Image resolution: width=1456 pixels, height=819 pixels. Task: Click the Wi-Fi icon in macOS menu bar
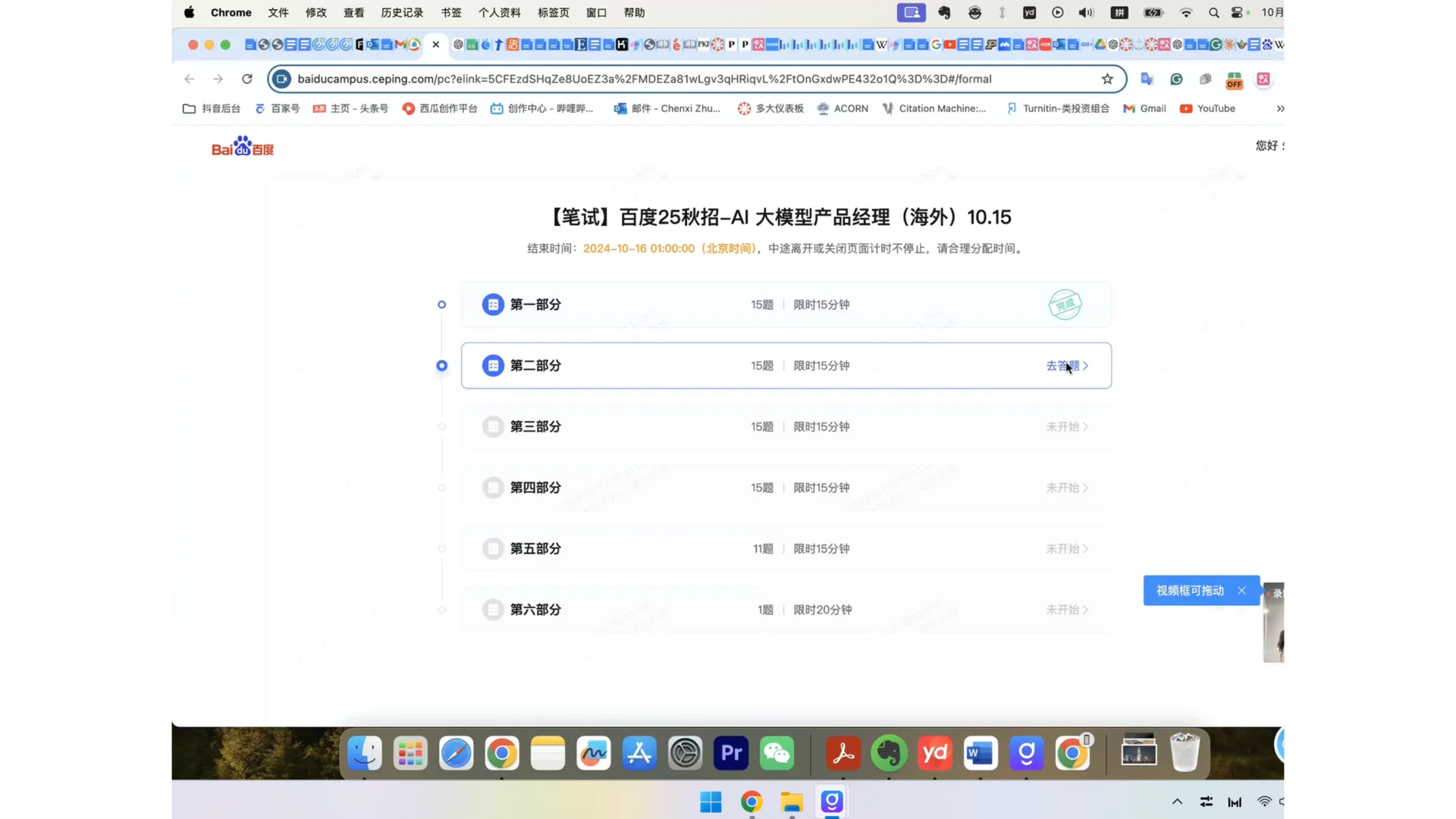[x=1186, y=12]
